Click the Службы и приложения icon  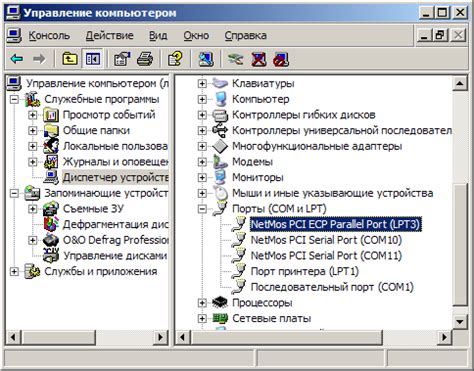32,271
